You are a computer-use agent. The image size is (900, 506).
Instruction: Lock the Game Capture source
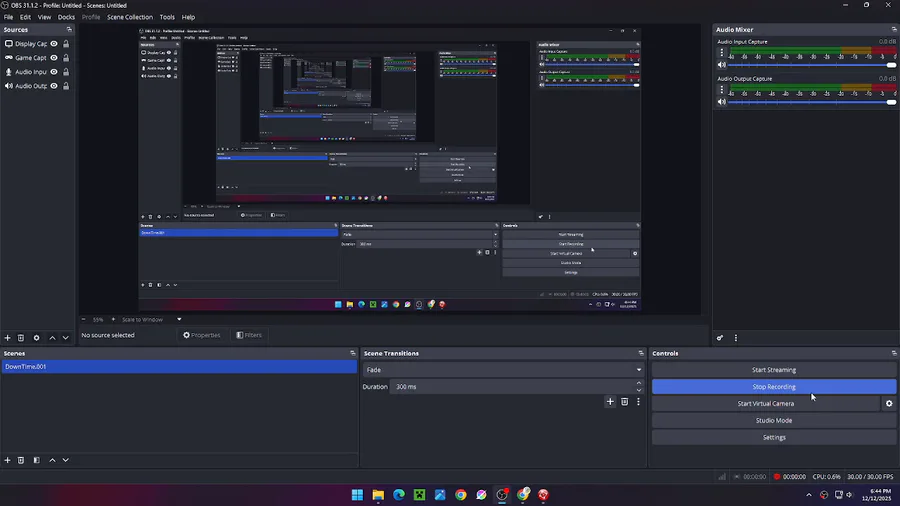(66, 57)
